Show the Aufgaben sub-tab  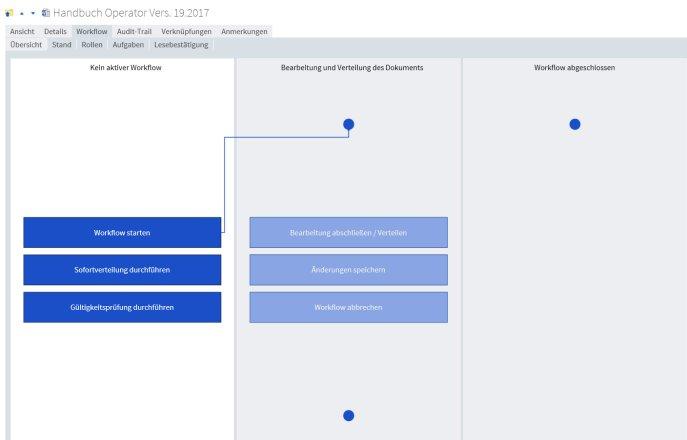(128, 45)
